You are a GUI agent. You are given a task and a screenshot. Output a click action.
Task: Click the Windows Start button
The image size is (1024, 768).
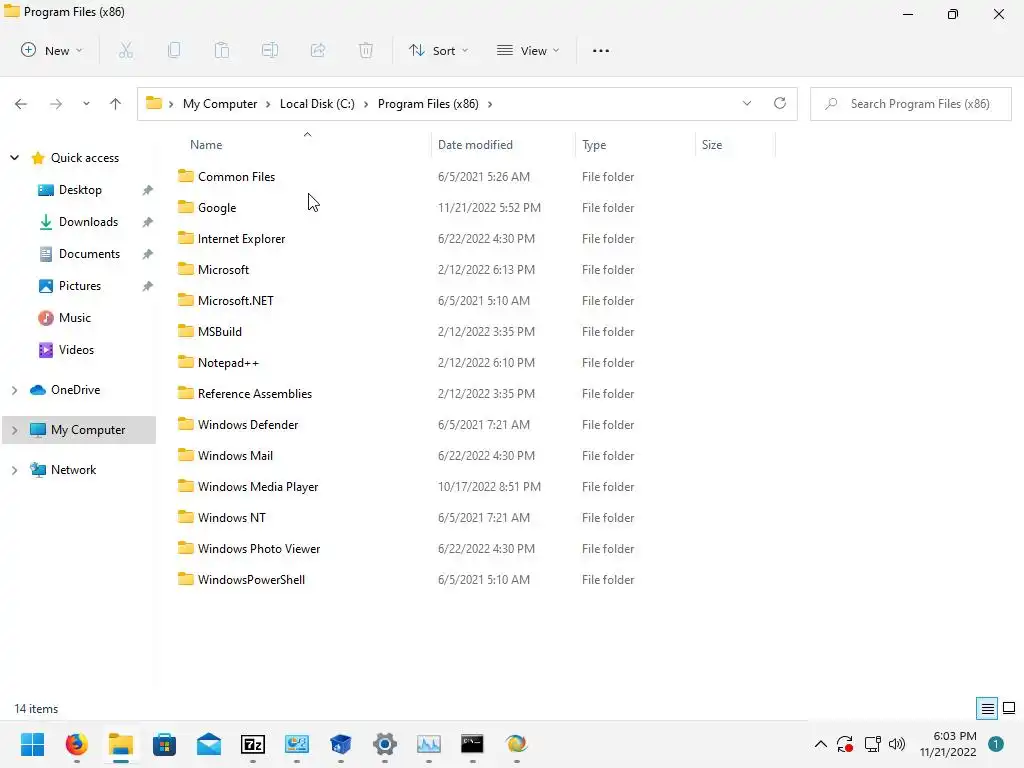pos(32,744)
